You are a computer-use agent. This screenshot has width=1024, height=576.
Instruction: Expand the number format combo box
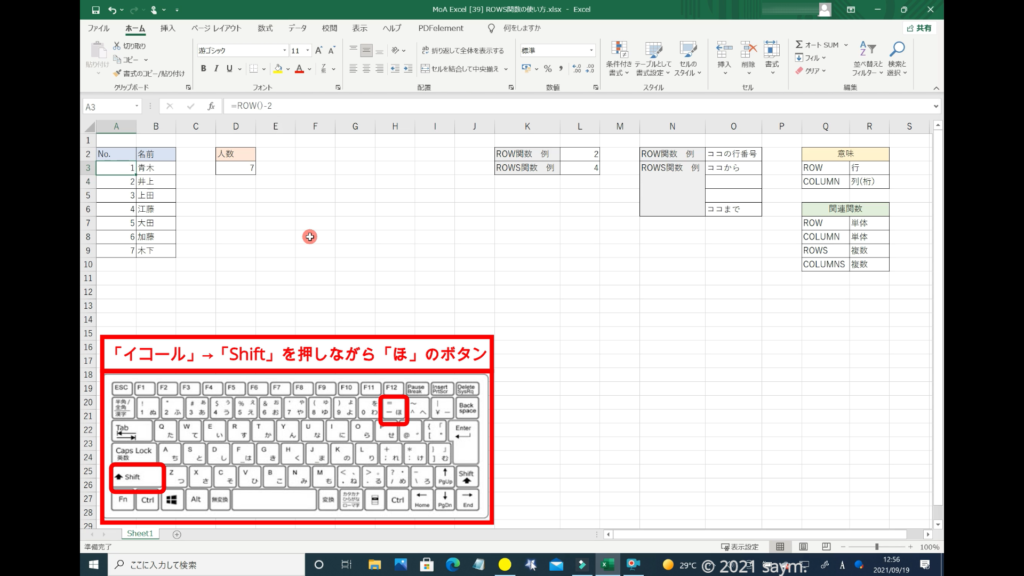[590, 50]
